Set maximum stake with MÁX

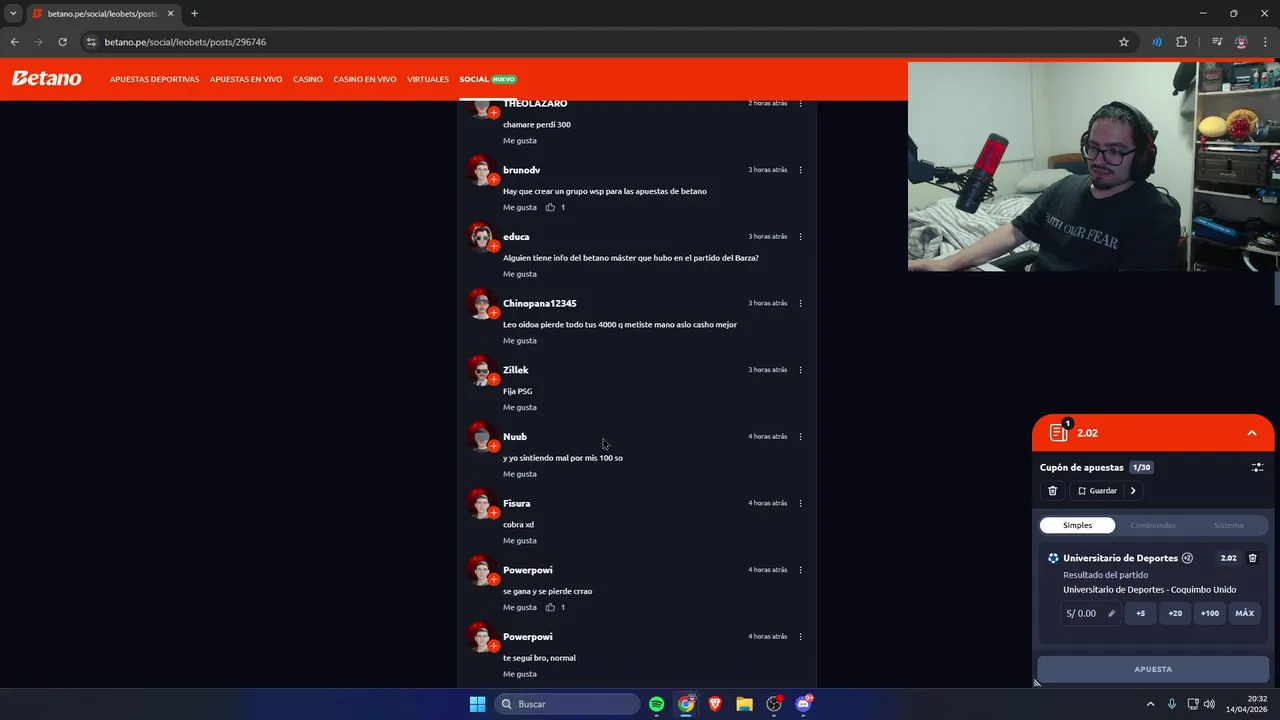tap(1244, 614)
